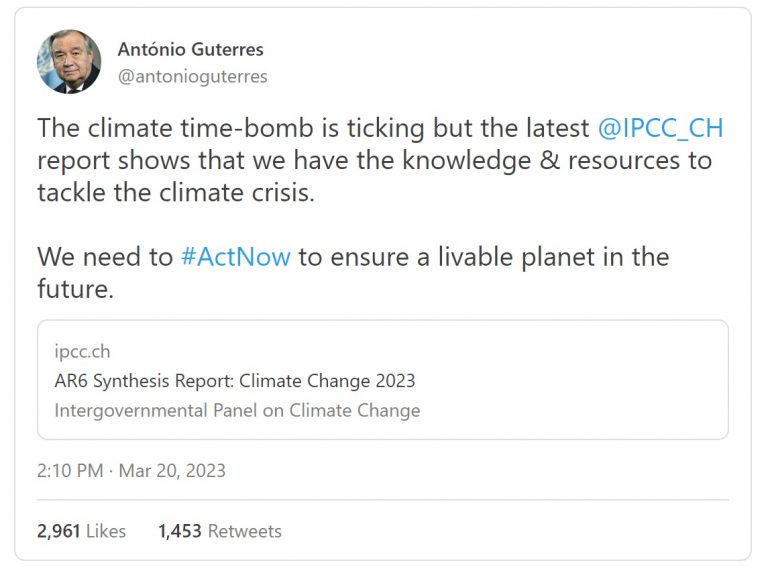Viewport: 768px width, 573px height.
Task: Click the sentence ending with livable planet
Action: (x=353, y=273)
